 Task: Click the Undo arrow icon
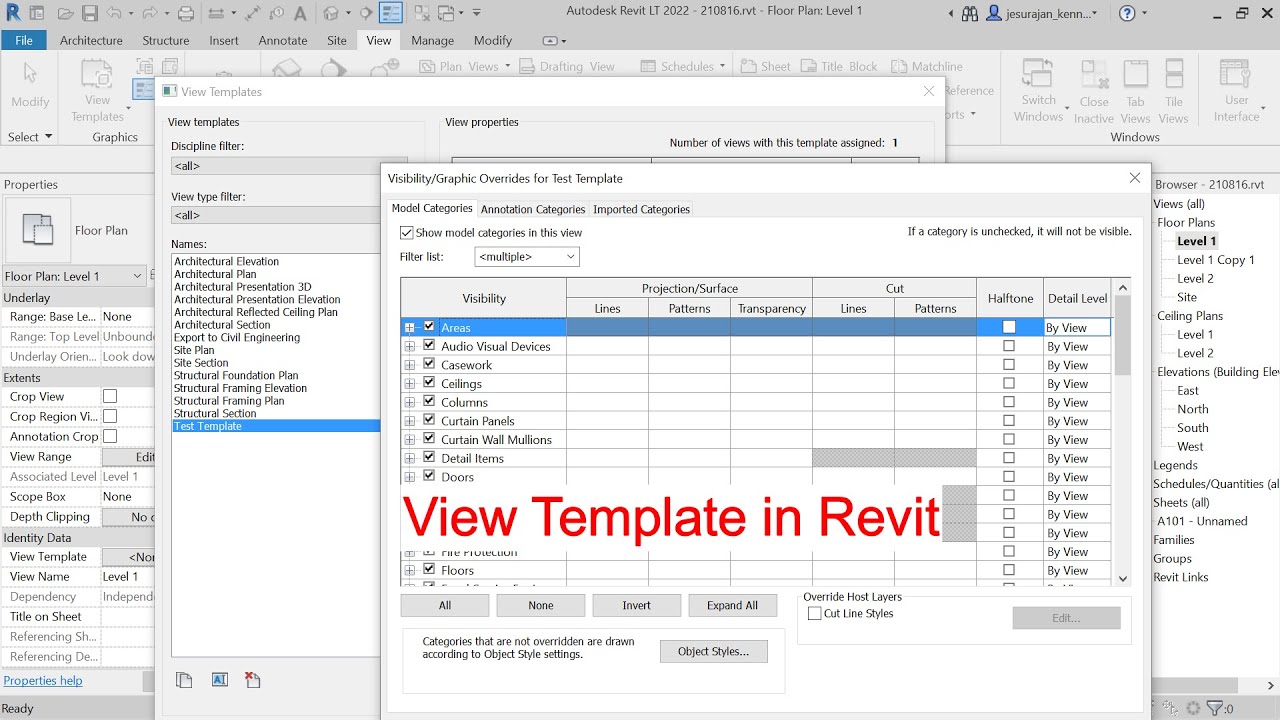(x=113, y=14)
